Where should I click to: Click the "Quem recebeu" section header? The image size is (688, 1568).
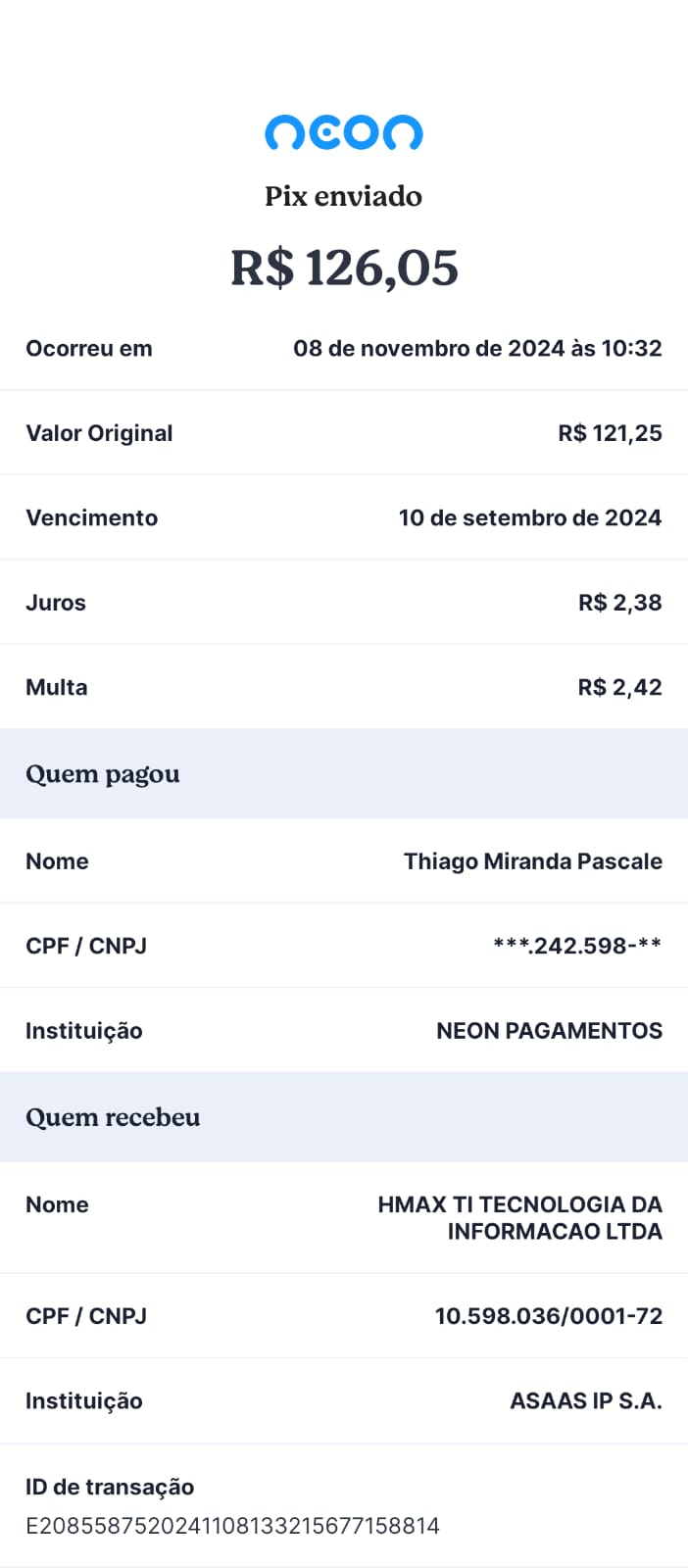pos(113,1117)
